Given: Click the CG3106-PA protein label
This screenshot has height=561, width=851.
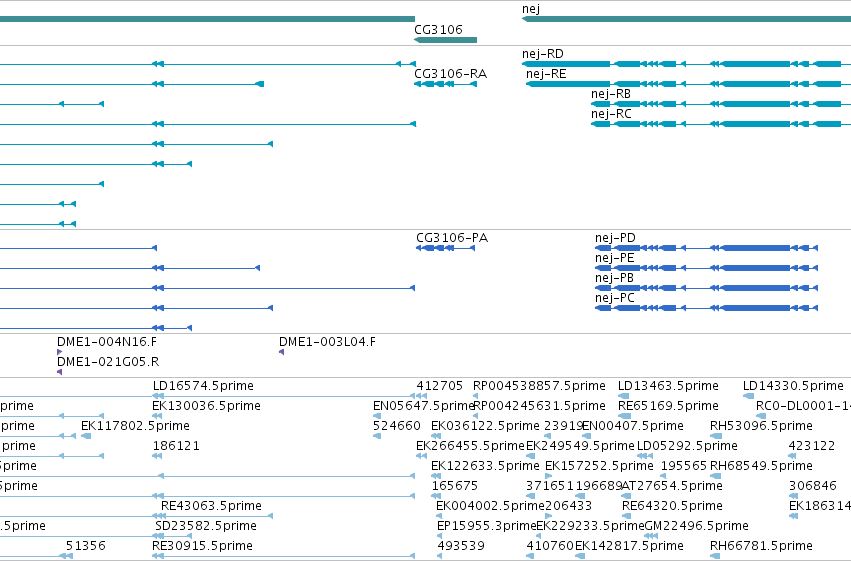Looking at the screenshot, I should (452, 238).
